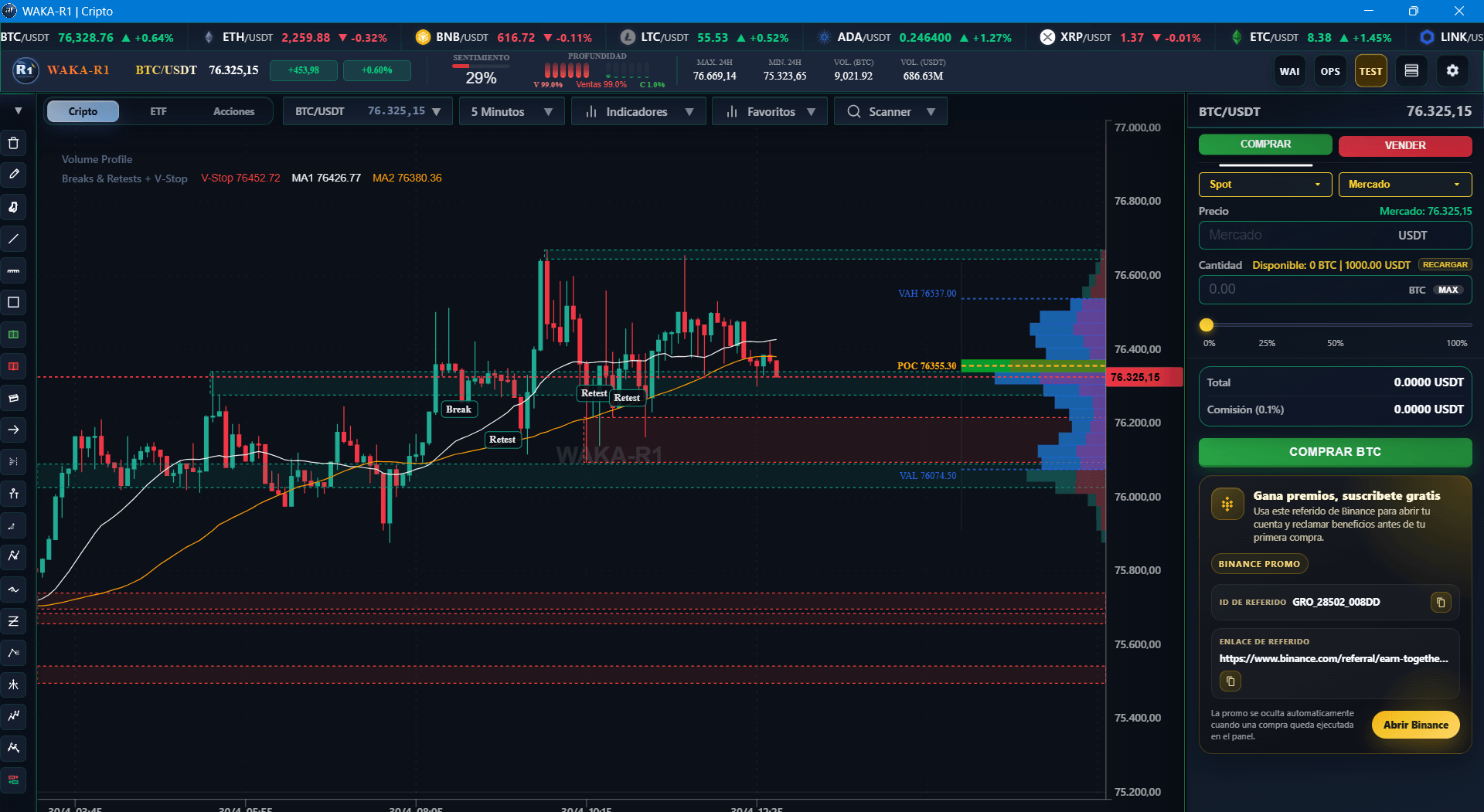Open the Mercado order type dropdown

(x=1405, y=184)
